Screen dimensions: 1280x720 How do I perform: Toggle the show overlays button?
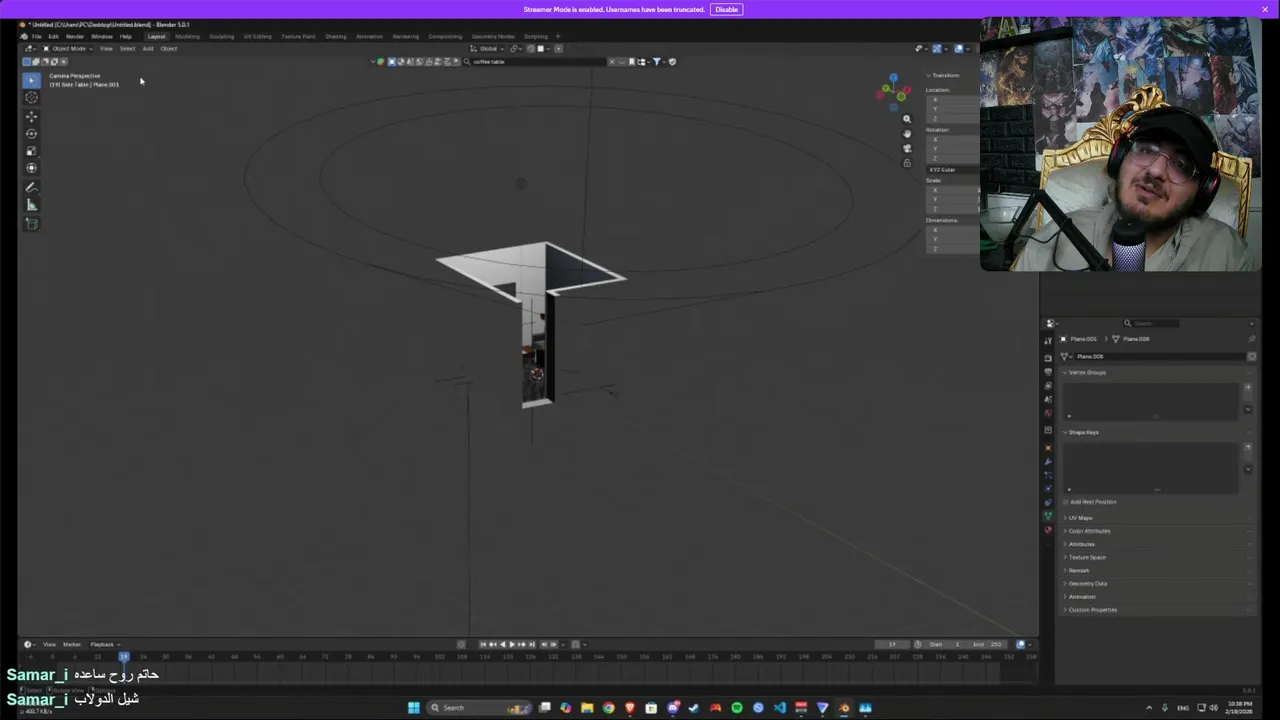tap(959, 48)
